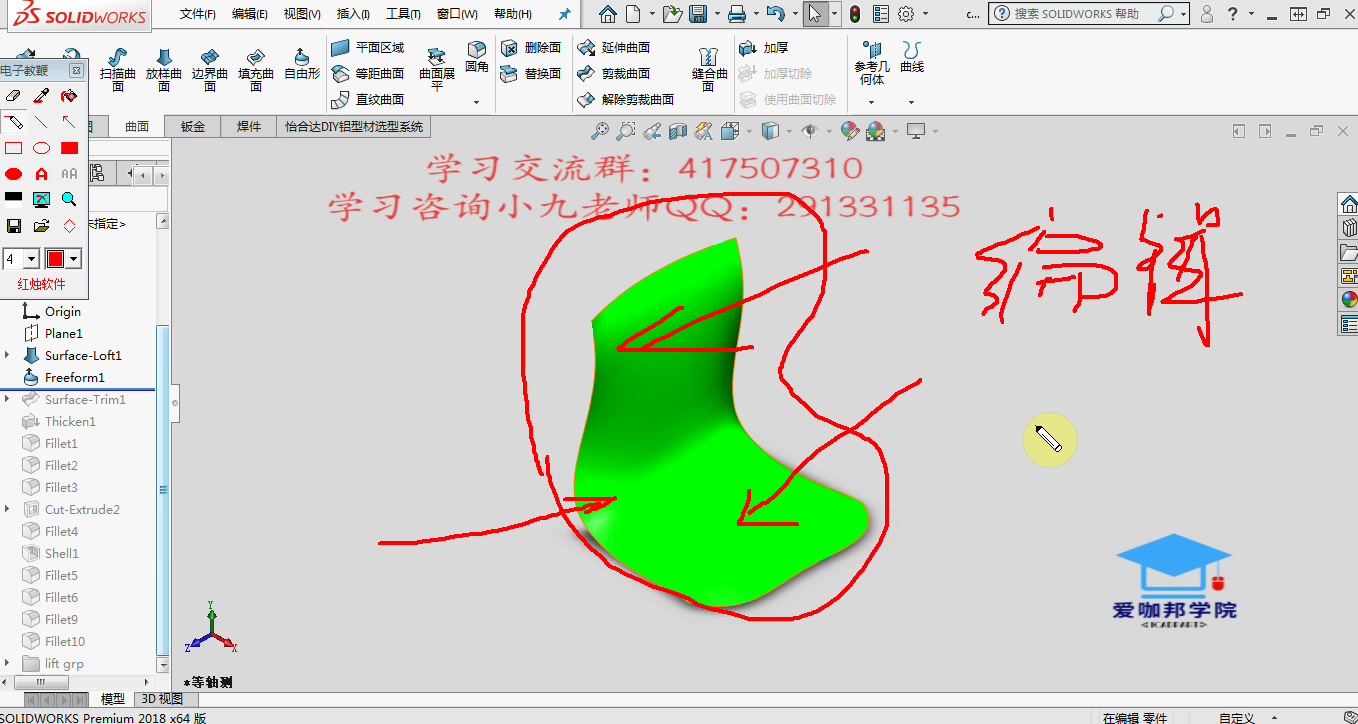Pick the eyedropper tool in annotation palette
This screenshot has height=724, width=1358.
[41, 96]
